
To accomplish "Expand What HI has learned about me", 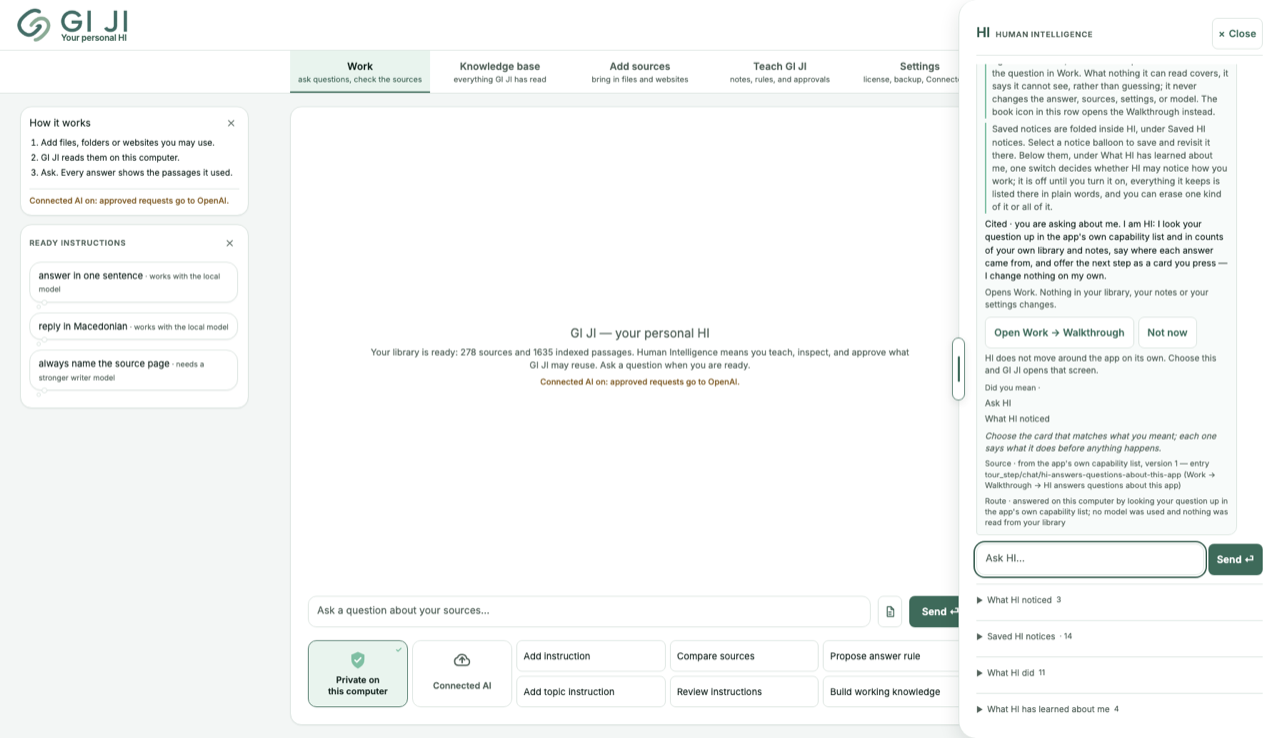I will pos(1119,709).
